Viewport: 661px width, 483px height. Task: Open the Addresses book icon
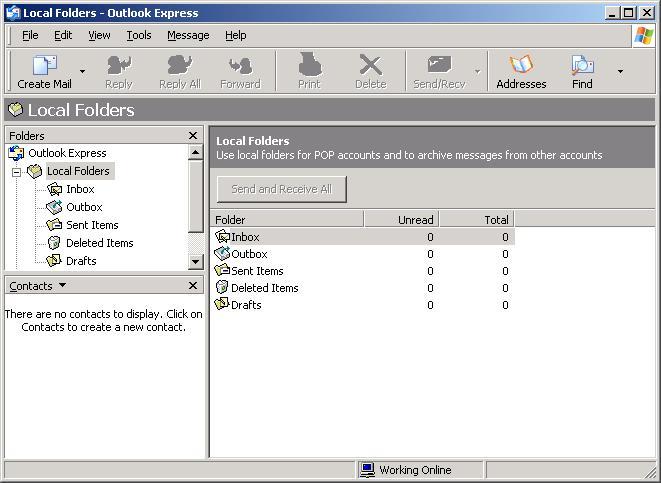coord(521,64)
